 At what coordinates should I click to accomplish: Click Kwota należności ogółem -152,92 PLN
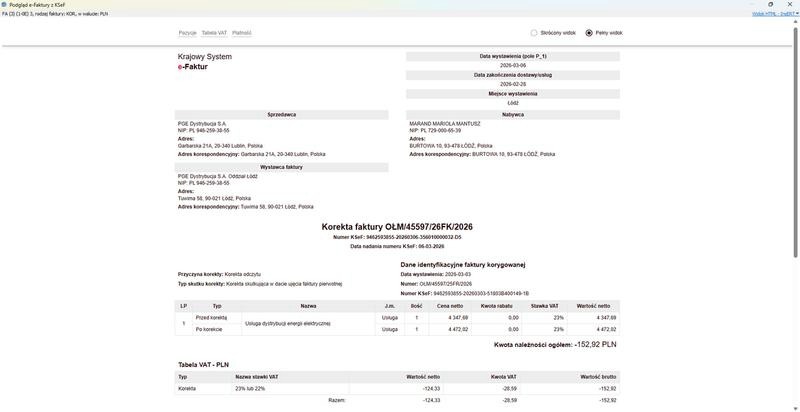coord(555,345)
